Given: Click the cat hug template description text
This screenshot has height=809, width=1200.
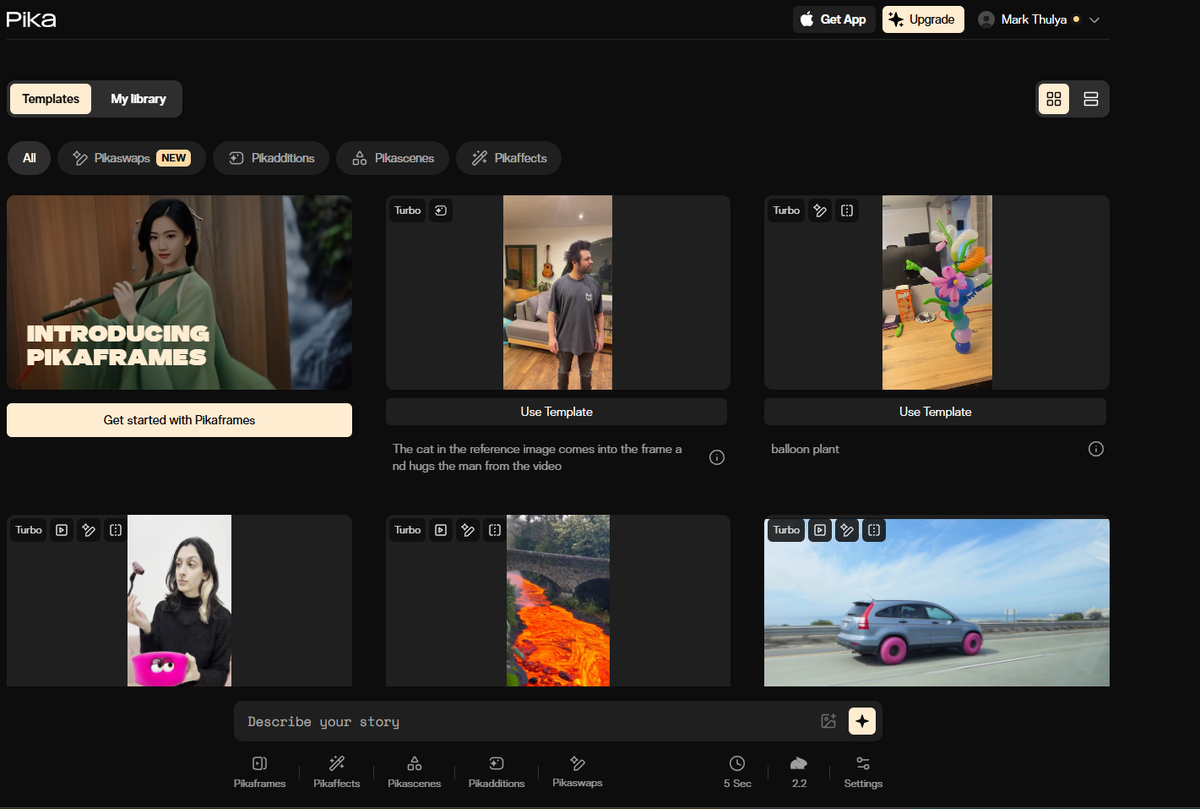Looking at the screenshot, I should pos(538,457).
